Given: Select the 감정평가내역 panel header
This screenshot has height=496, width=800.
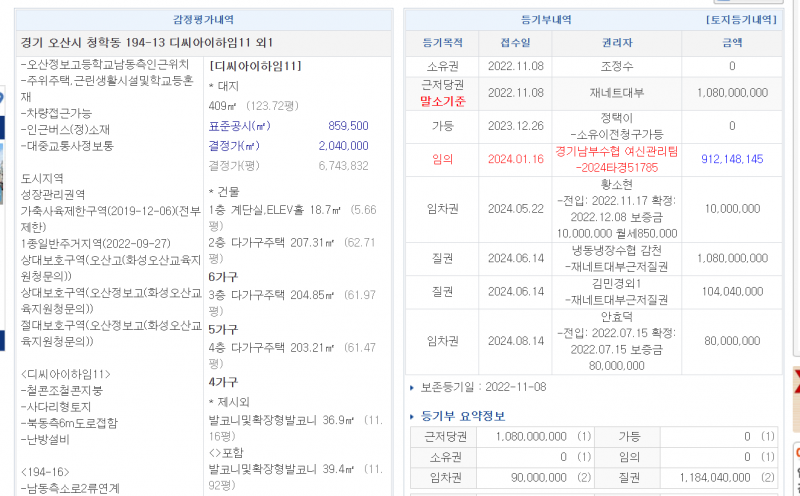Looking at the screenshot, I should pyautogui.click(x=204, y=19).
